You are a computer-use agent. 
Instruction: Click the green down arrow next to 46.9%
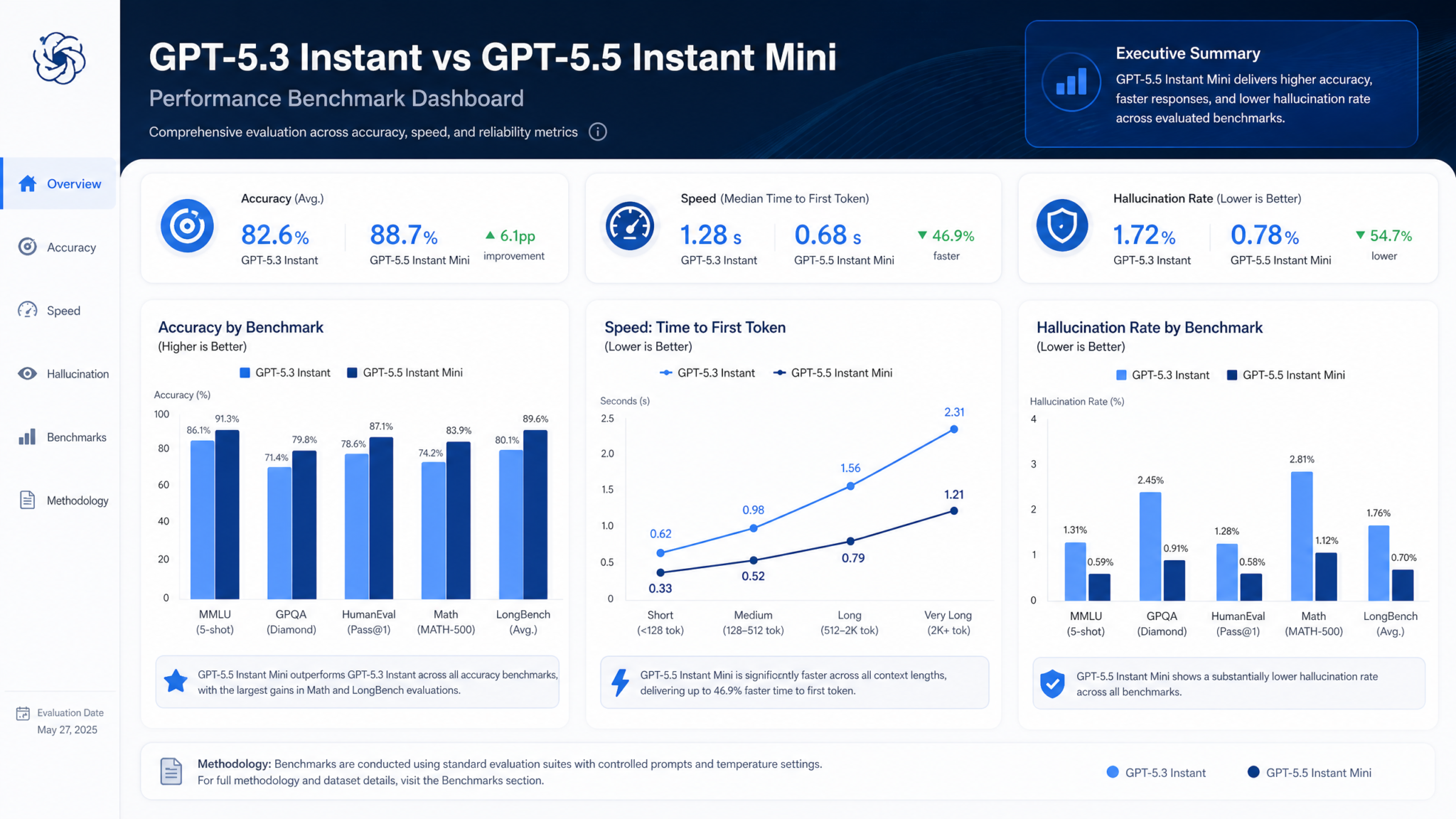[x=922, y=235]
